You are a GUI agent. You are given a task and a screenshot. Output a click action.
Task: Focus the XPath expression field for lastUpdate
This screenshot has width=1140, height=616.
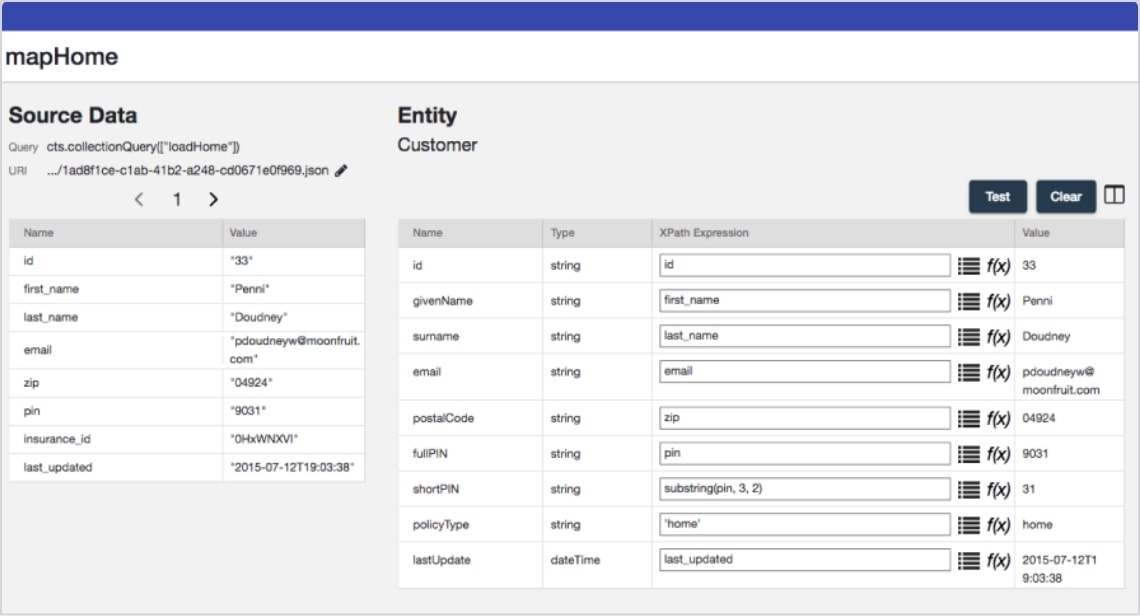point(804,560)
